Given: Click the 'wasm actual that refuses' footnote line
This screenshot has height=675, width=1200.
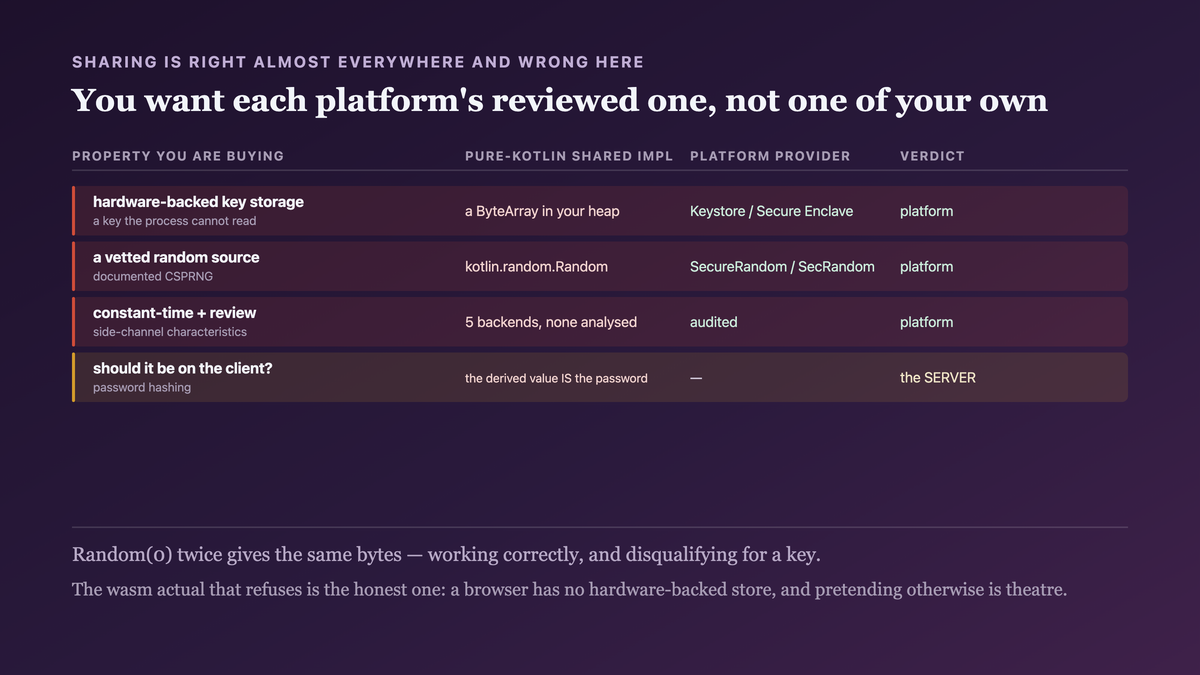Looking at the screenshot, I should coord(570,589).
